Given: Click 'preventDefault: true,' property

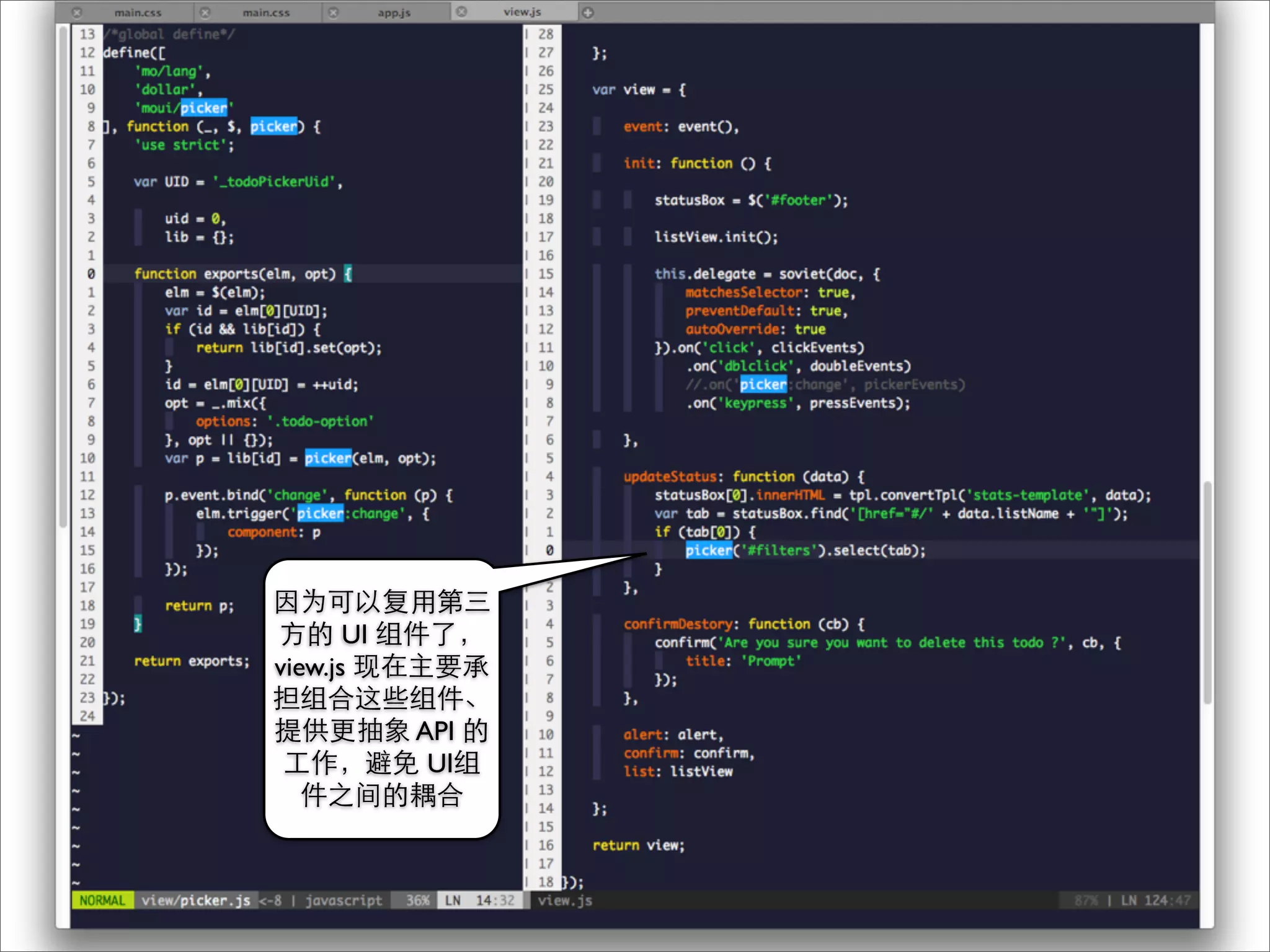Looking at the screenshot, I should 766,311.
